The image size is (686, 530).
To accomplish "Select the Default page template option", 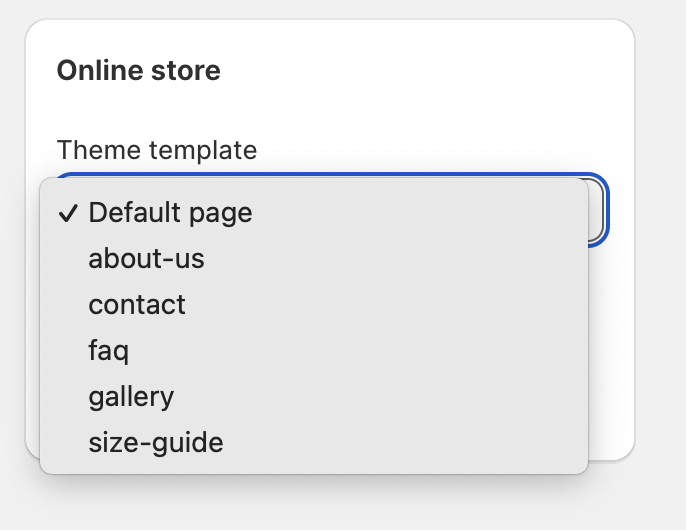I will [x=170, y=213].
